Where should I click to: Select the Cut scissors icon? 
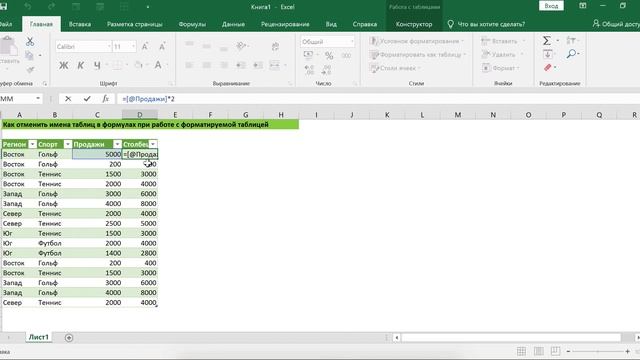[30, 41]
